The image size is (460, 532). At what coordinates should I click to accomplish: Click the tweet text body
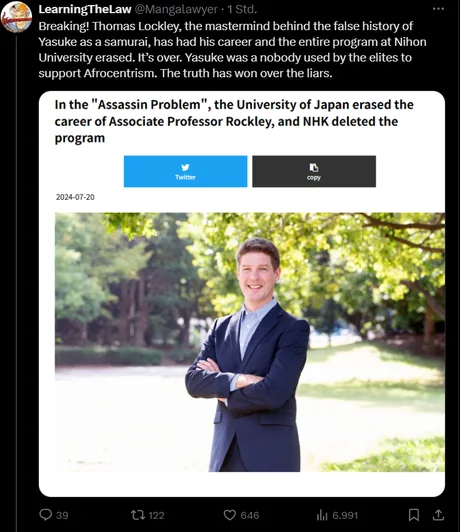232,50
